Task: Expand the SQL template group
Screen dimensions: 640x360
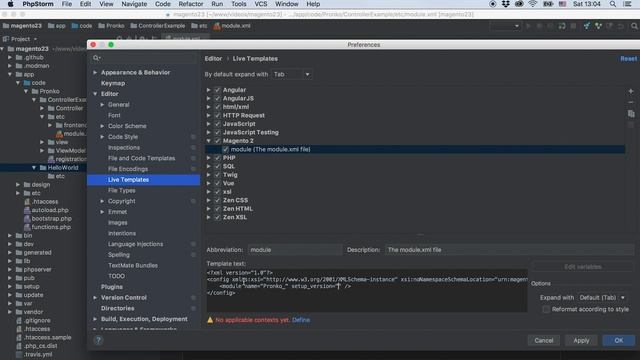Action: tap(209, 166)
